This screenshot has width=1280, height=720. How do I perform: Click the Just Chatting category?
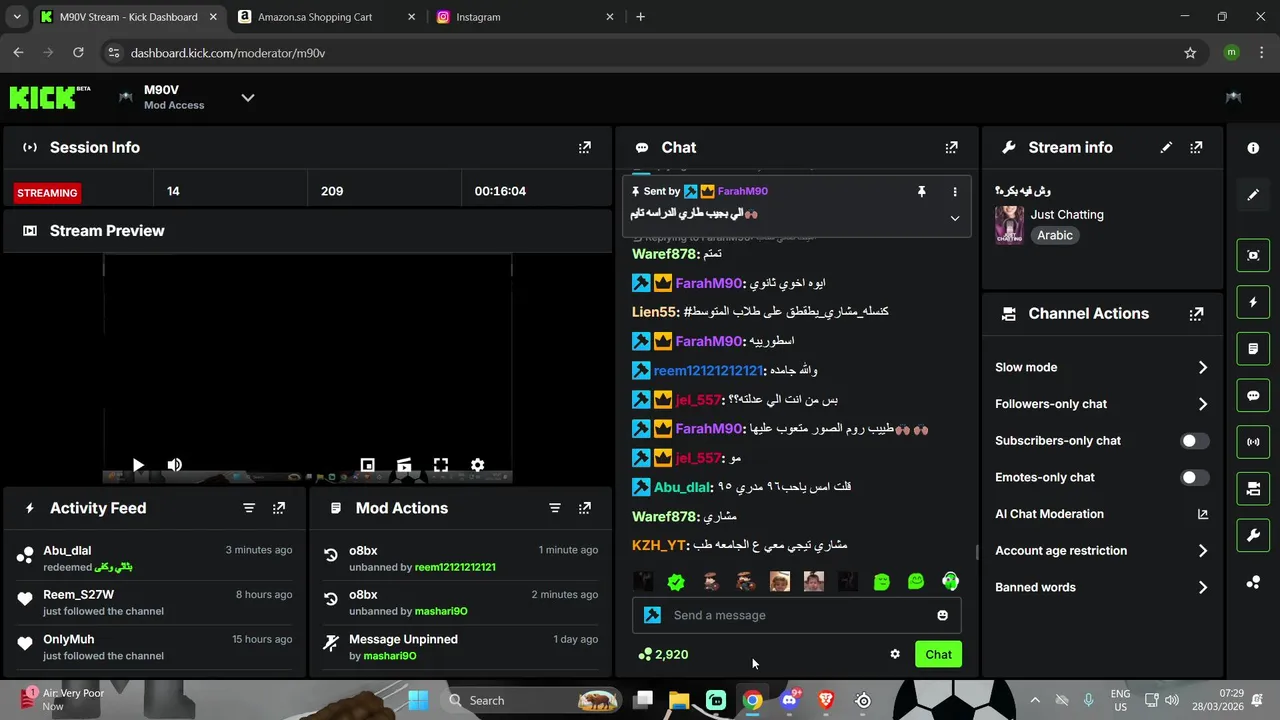1067,215
